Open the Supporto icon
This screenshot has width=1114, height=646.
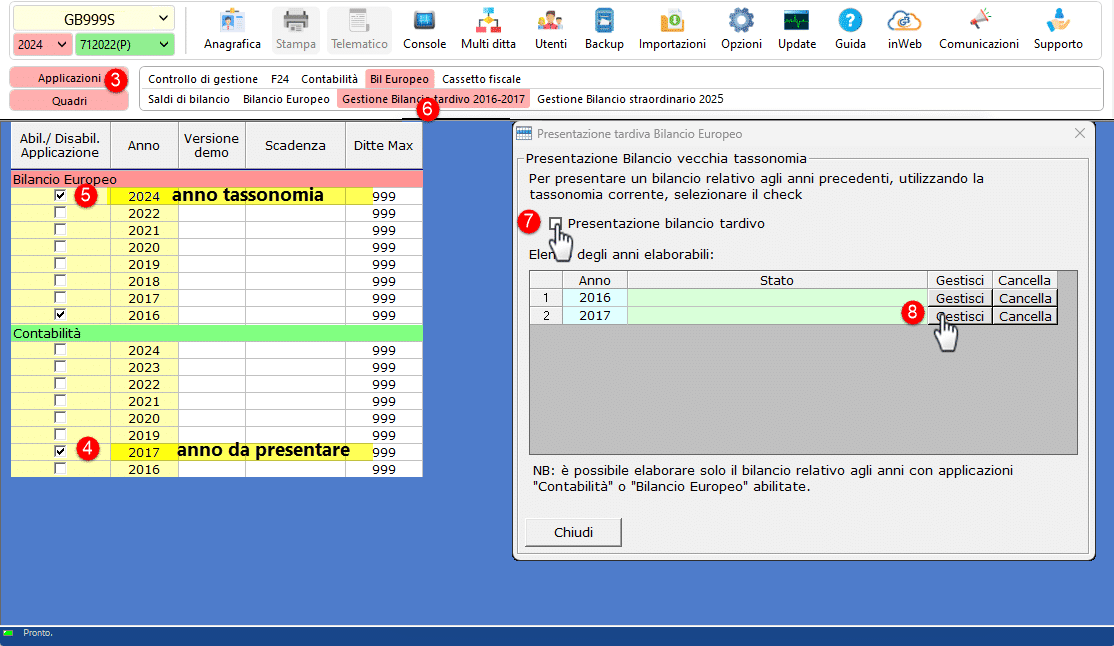tap(1058, 29)
